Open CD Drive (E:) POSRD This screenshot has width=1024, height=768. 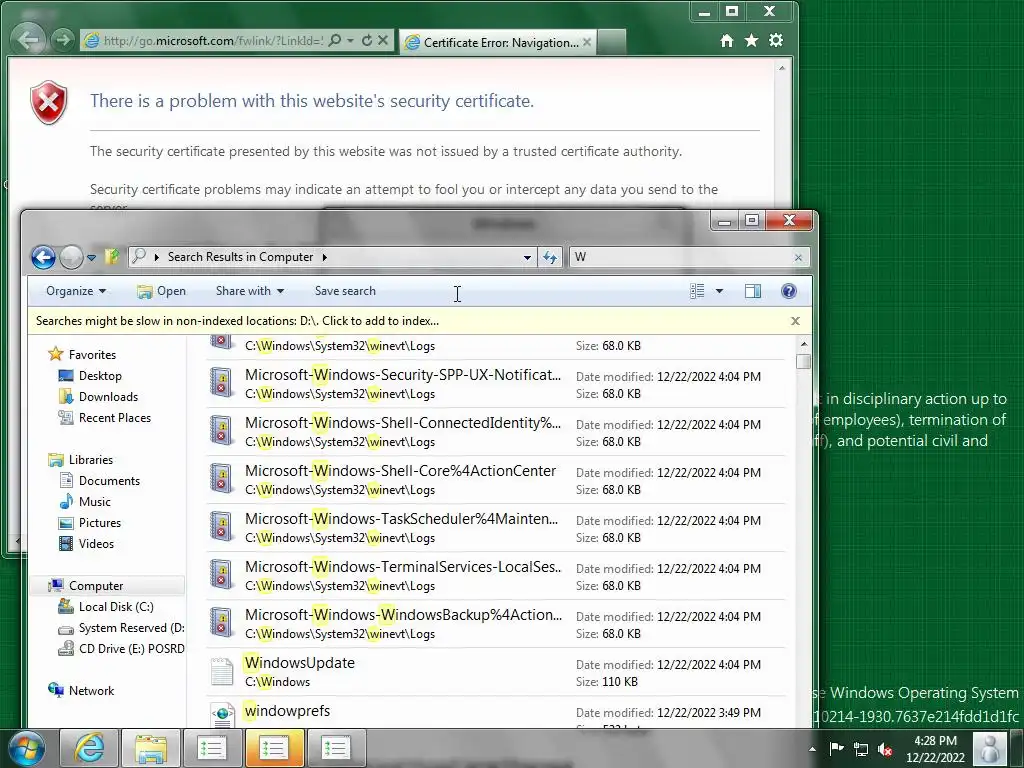click(x=121, y=648)
